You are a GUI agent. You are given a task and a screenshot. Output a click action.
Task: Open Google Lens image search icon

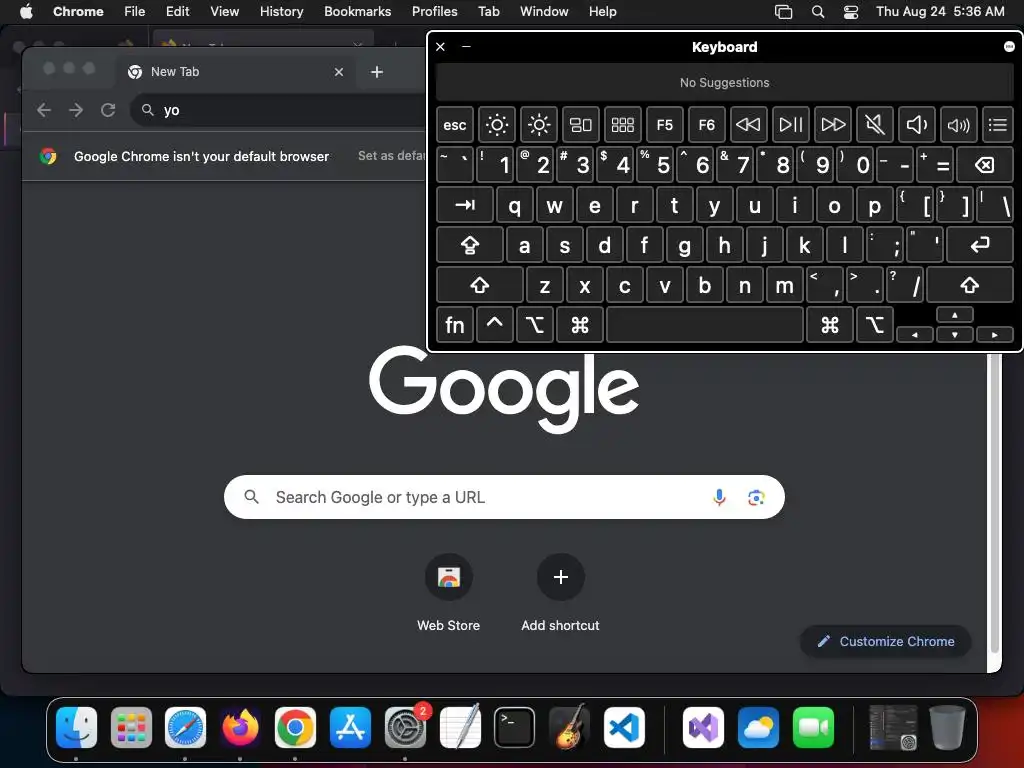coord(756,498)
